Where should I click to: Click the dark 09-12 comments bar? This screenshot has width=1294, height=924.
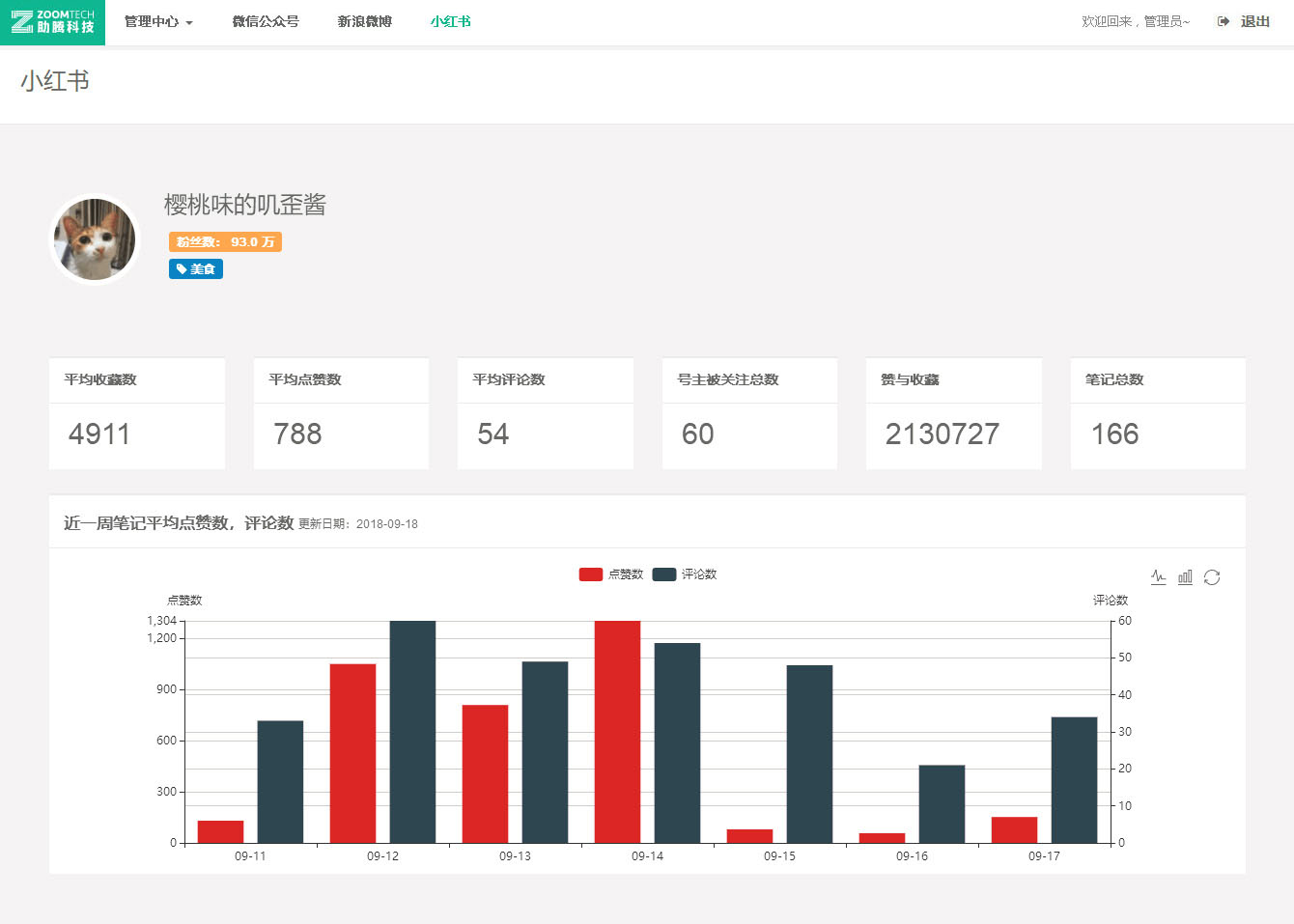pyautogui.click(x=412, y=731)
